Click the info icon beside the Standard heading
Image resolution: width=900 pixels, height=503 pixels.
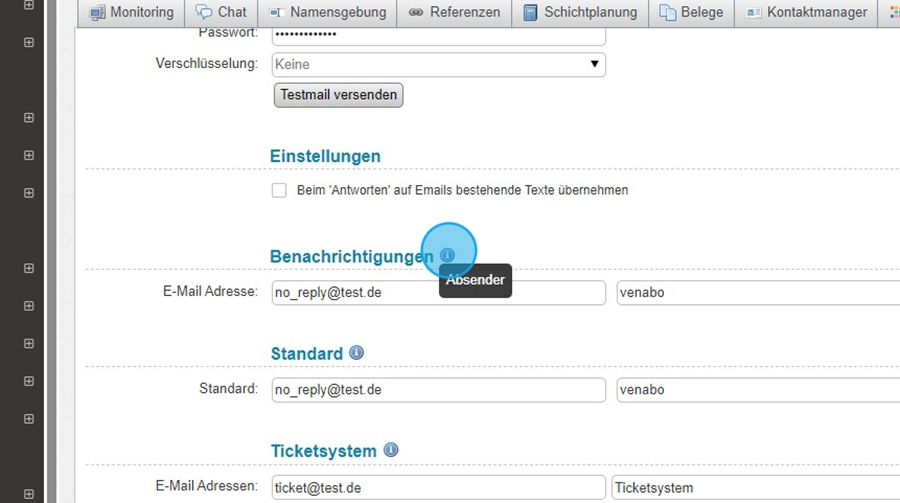coord(357,353)
